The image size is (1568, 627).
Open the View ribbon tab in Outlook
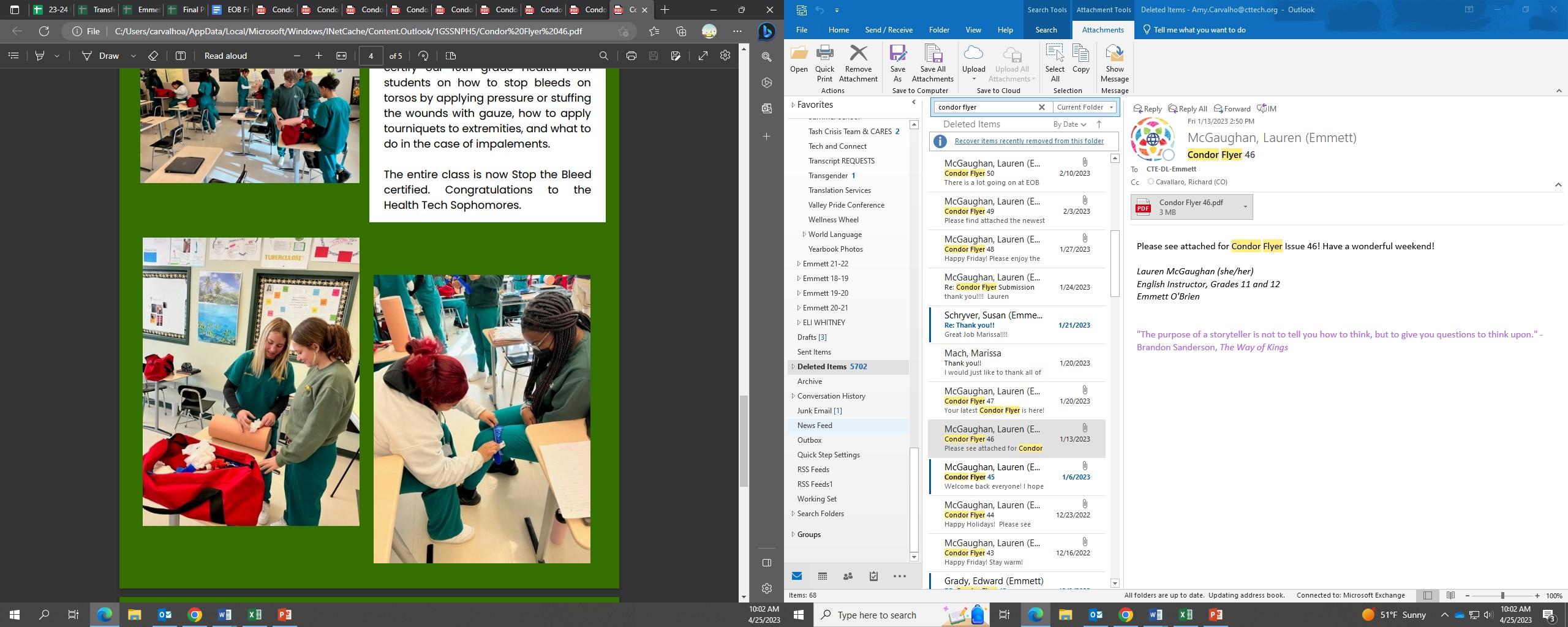pos(973,29)
